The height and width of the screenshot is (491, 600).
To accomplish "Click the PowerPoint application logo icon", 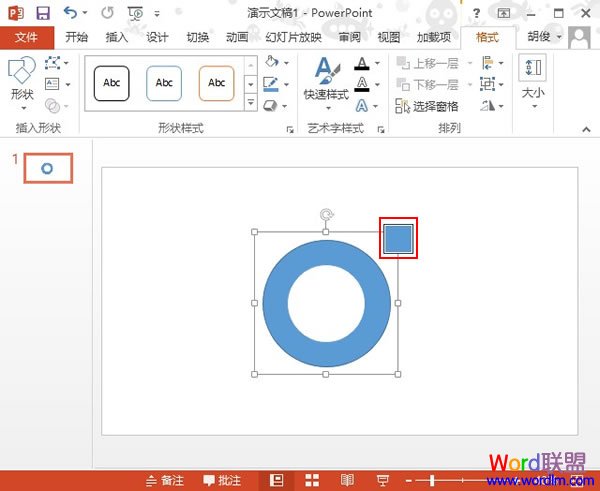I will 16,14.
